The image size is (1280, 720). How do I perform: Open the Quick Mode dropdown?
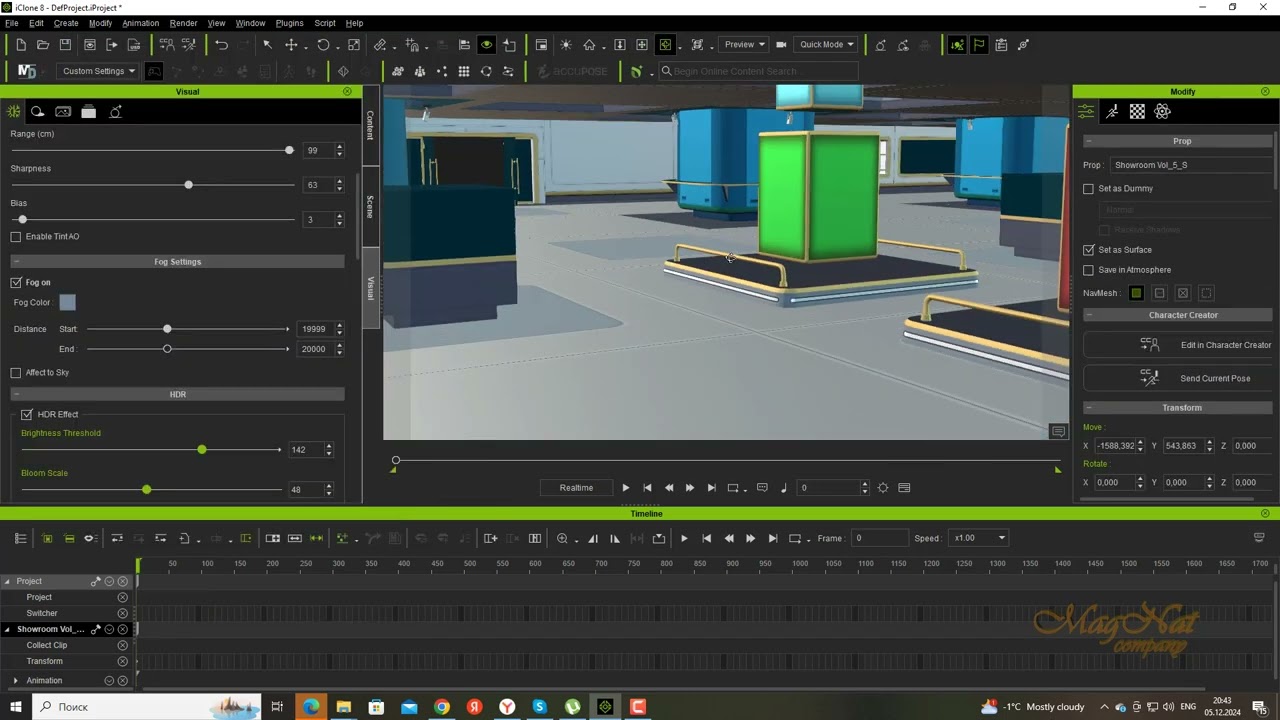pos(827,45)
